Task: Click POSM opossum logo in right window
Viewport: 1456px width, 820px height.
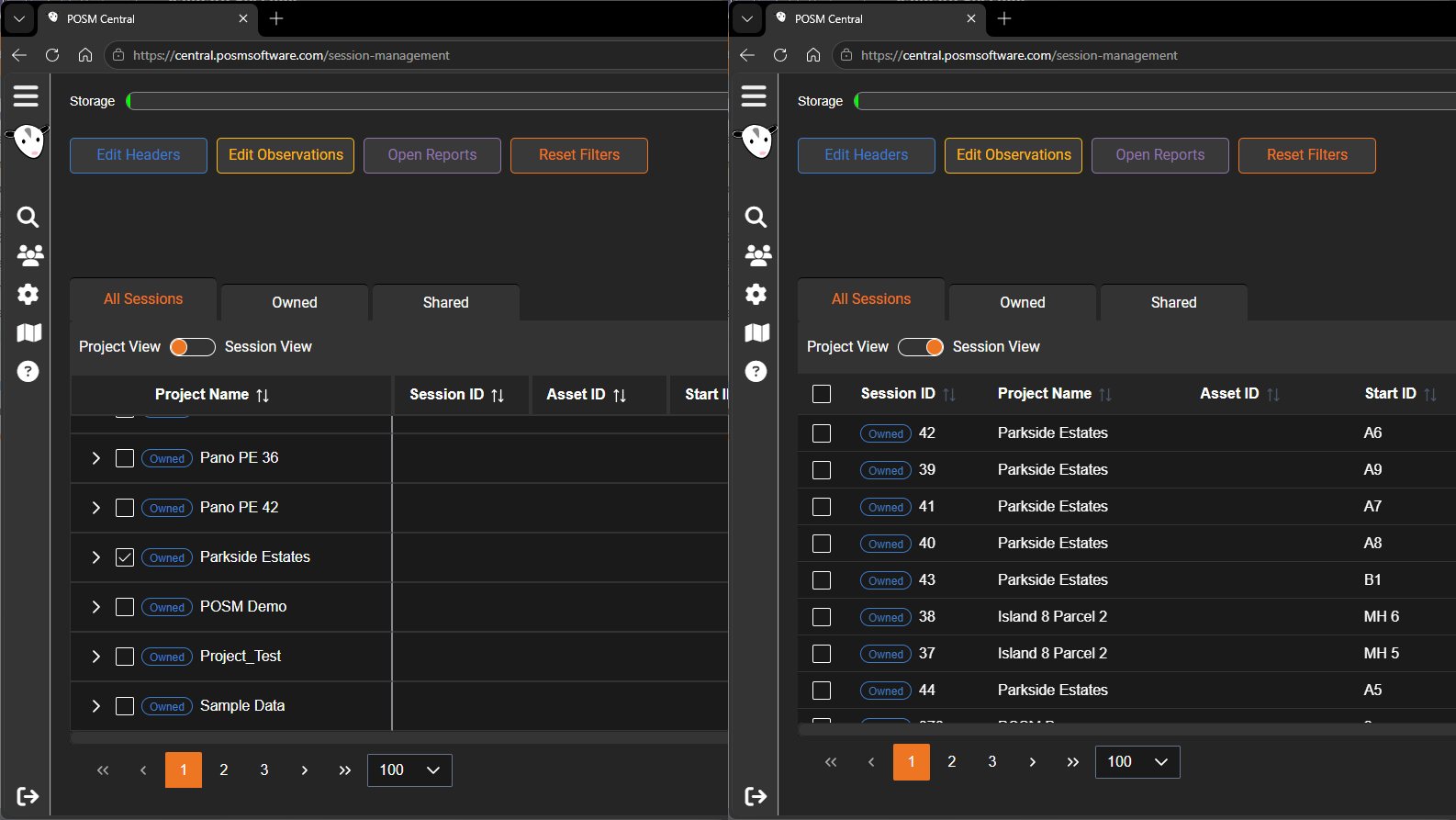Action: 756,140
